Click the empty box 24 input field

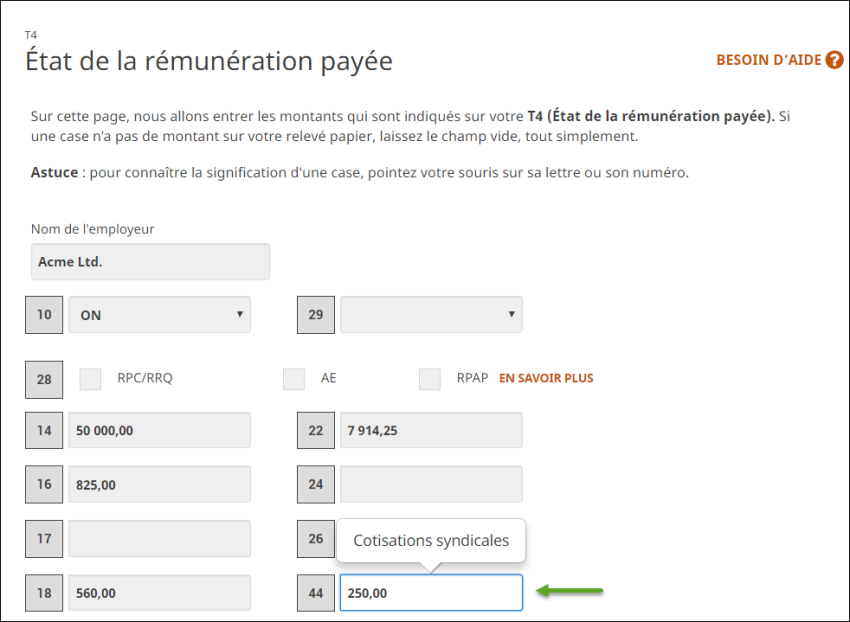tap(431, 484)
